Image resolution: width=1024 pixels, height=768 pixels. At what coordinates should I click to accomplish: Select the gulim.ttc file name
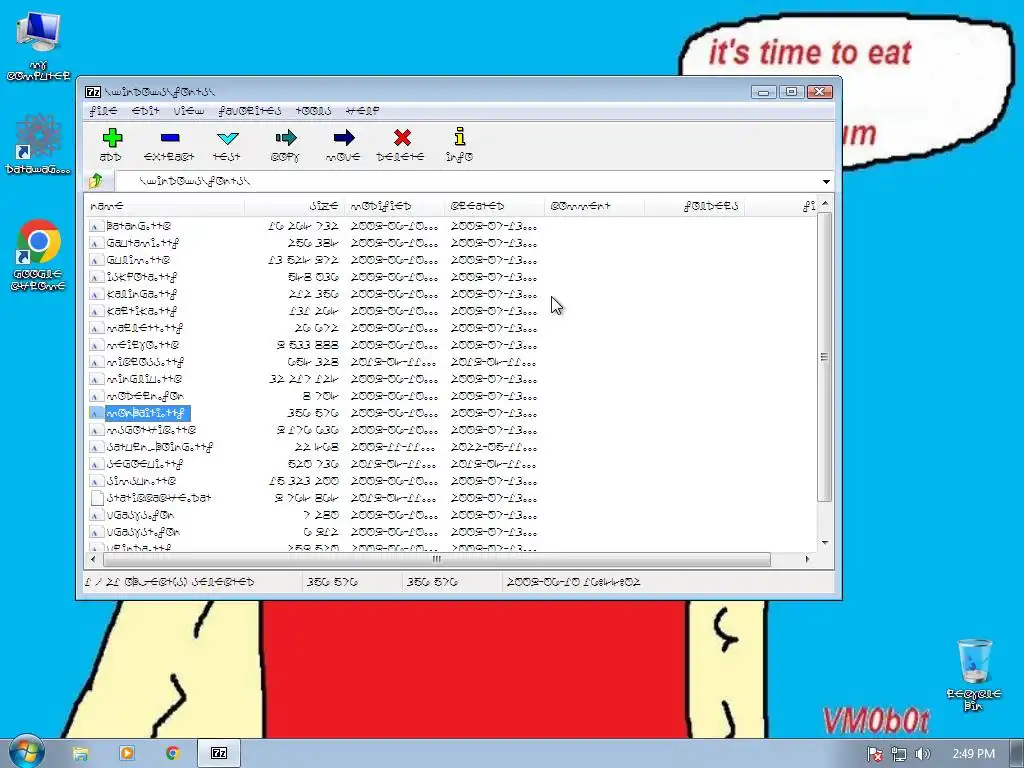click(138, 260)
